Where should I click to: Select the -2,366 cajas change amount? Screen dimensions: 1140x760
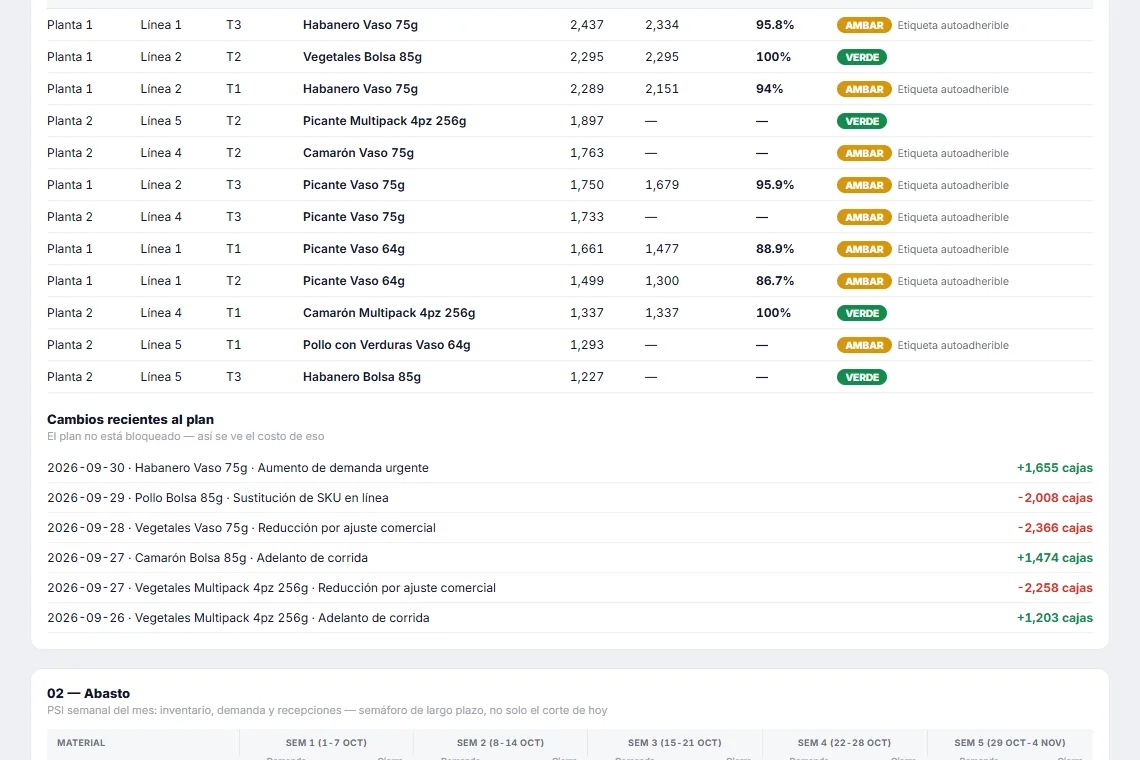pyautogui.click(x=1055, y=528)
